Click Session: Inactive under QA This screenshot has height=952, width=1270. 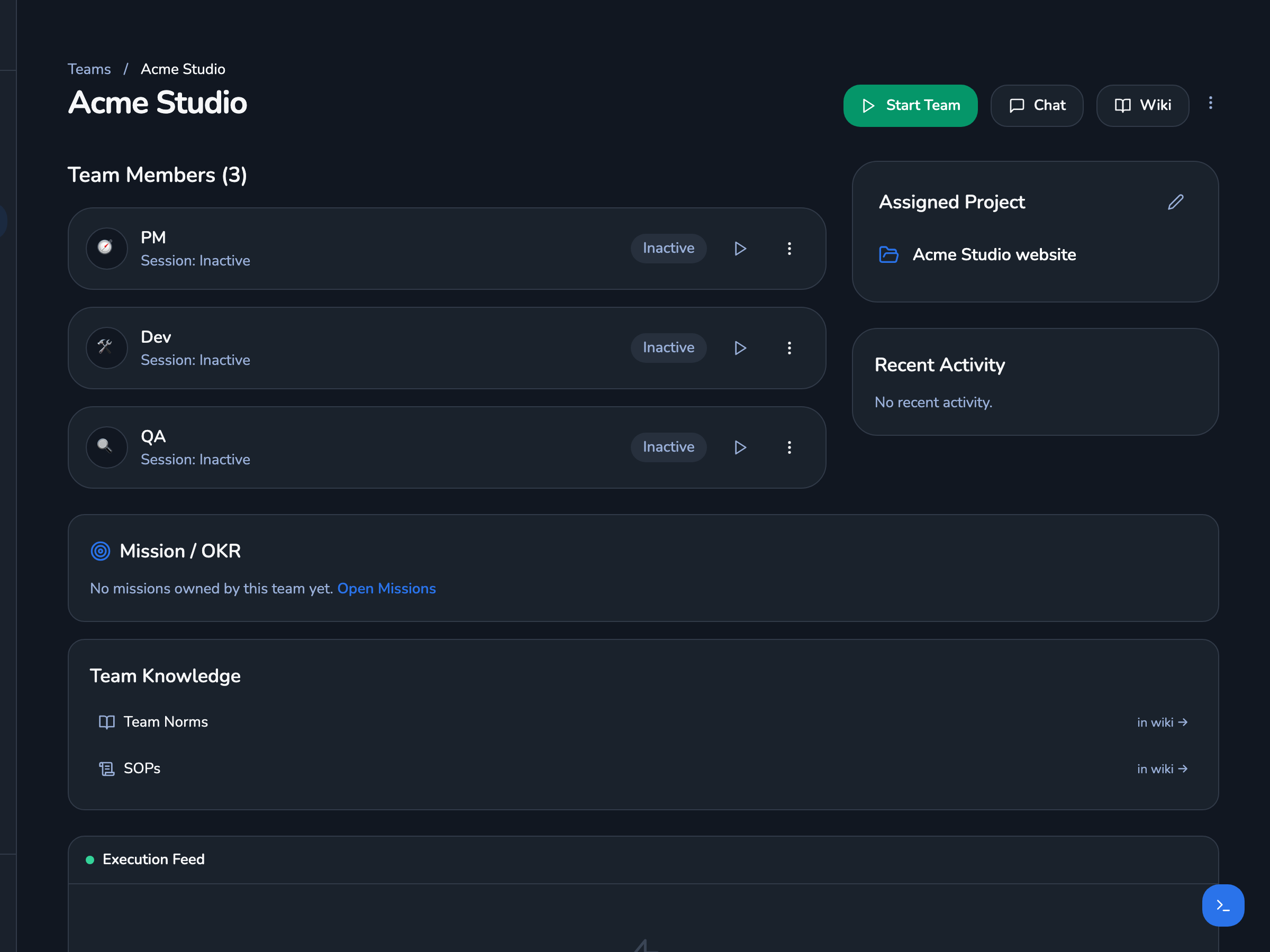click(x=195, y=459)
